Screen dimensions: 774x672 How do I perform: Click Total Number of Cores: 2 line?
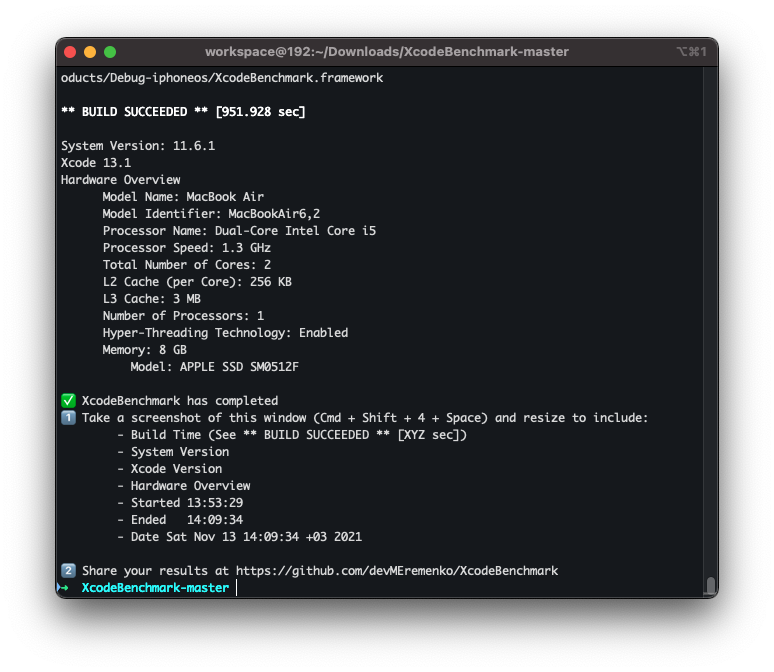click(187, 265)
